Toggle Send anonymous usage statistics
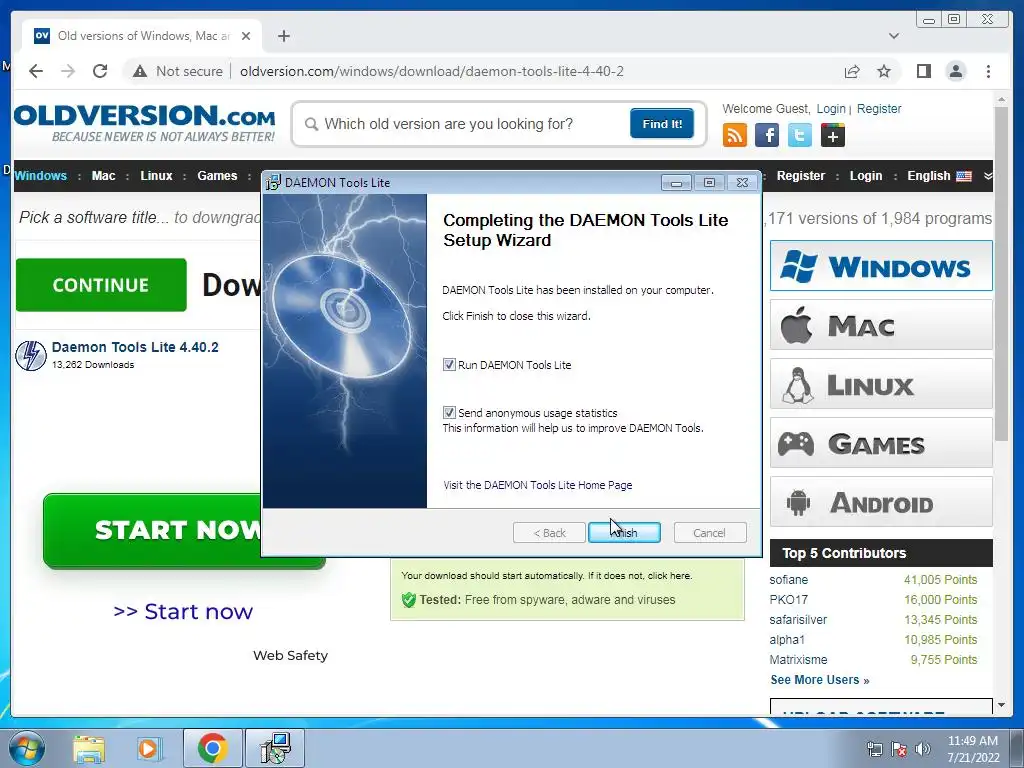Image resolution: width=1024 pixels, height=768 pixels. tap(449, 412)
